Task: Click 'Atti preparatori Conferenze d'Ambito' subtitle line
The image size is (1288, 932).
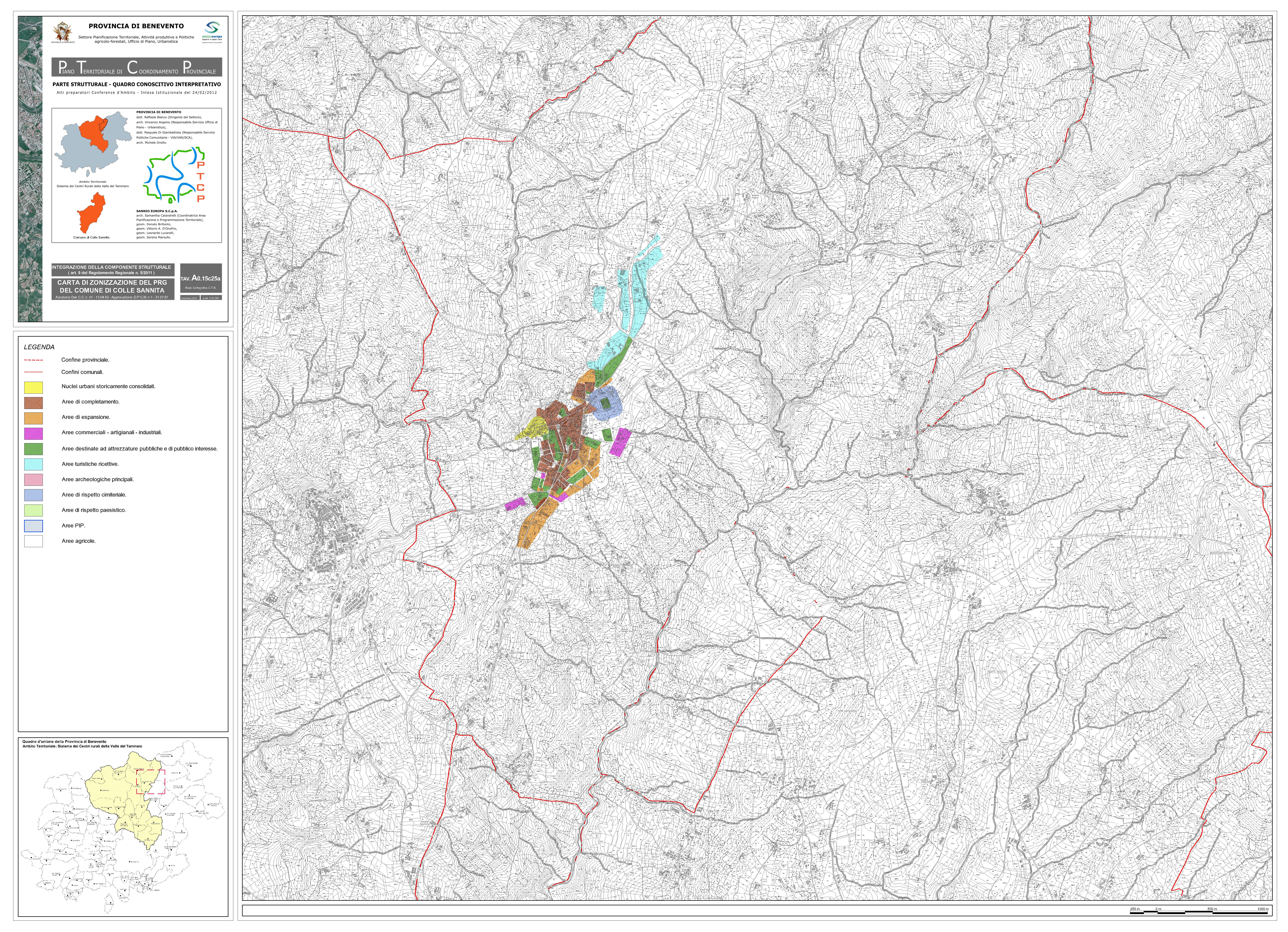Action: tap(137, 93)
